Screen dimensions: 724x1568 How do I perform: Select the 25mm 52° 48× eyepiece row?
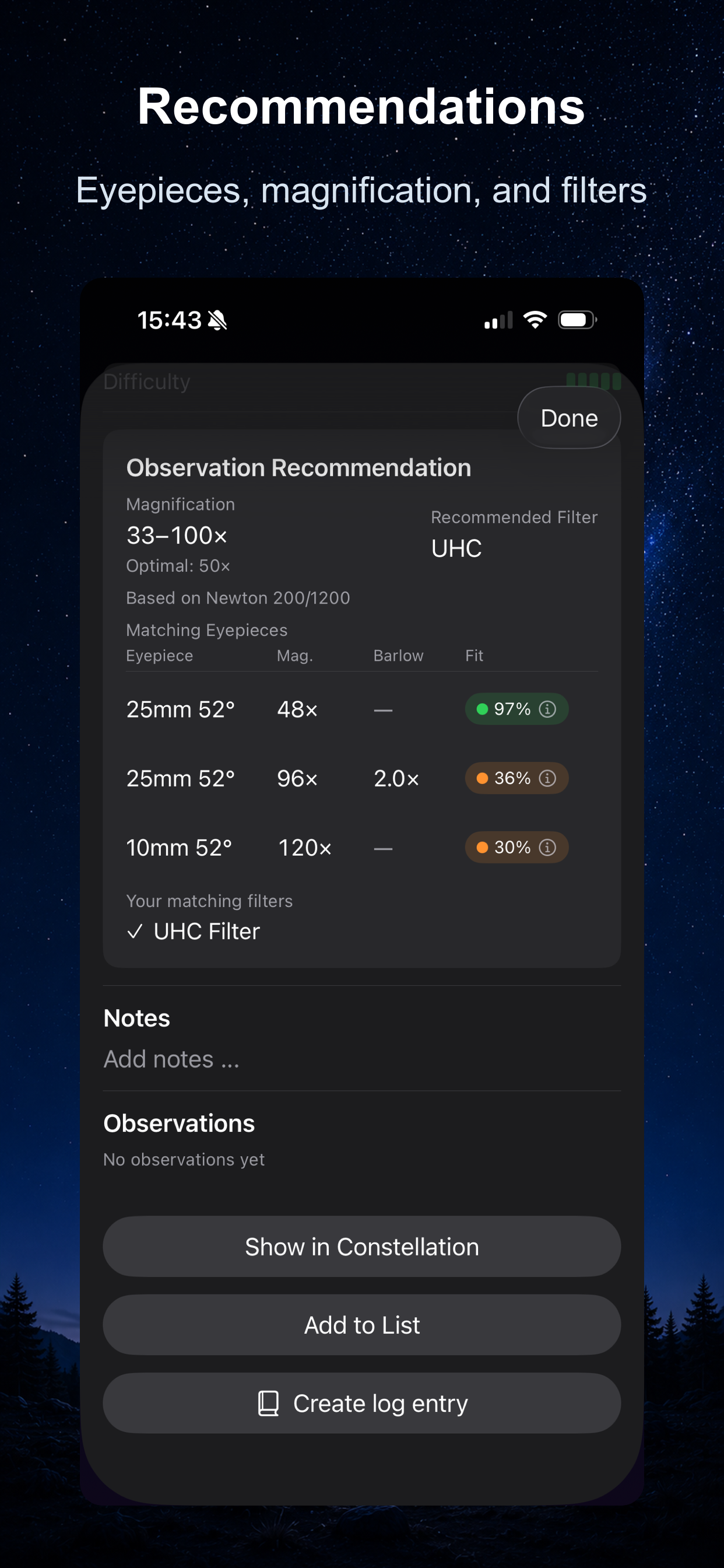click(361, 709)
